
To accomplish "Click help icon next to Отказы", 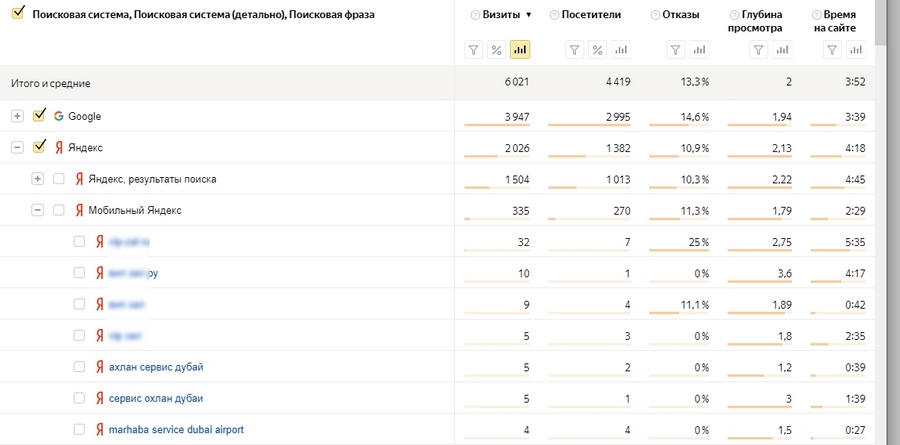I will 655,15.
